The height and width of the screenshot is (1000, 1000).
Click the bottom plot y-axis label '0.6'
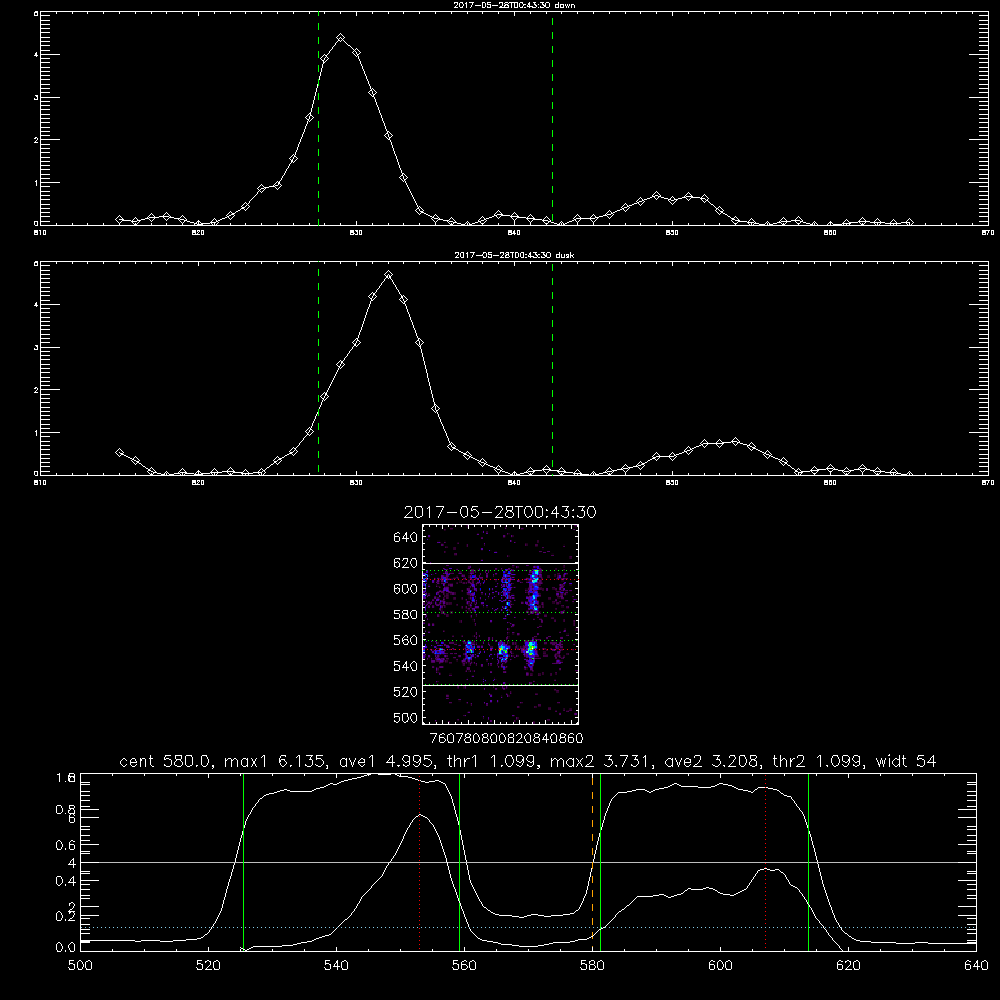point(66,846)
